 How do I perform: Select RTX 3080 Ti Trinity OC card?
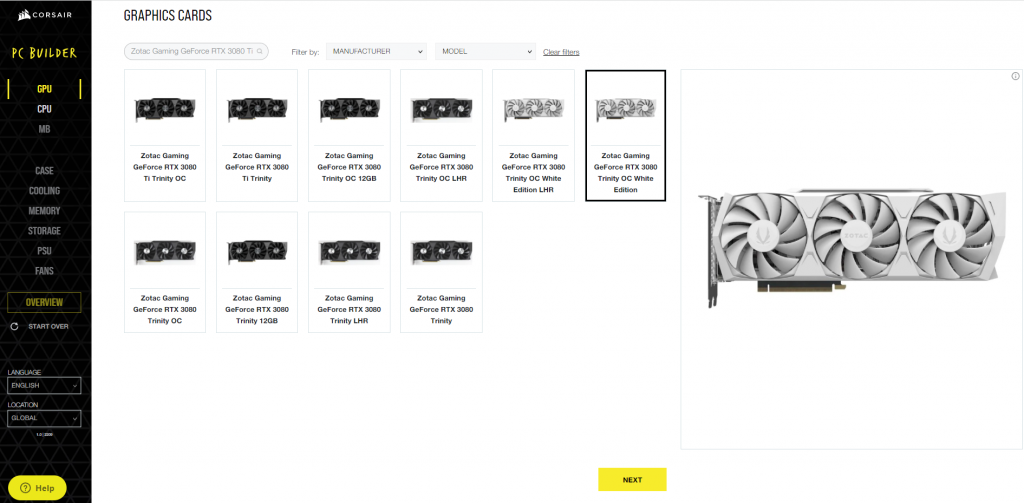(164, 134)
